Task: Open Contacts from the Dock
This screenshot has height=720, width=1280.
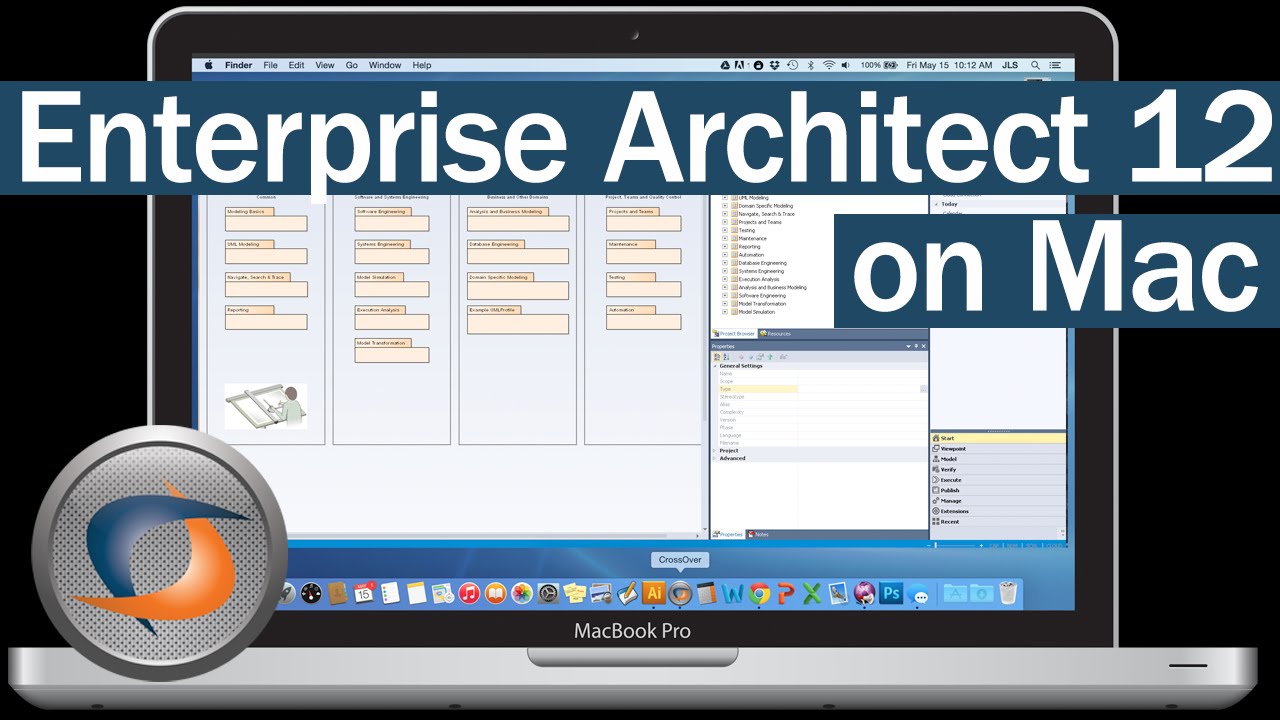Action: click(x=337, y=593)
